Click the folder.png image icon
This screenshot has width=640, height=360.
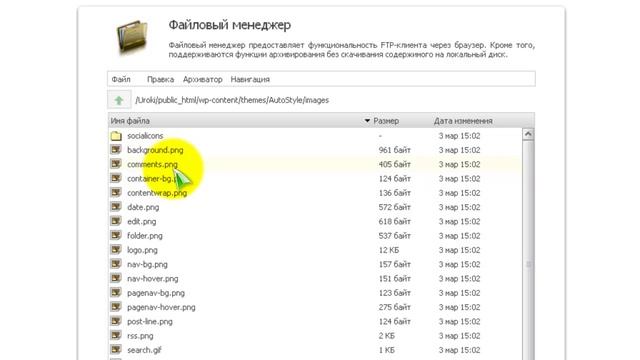click(116, 236)
